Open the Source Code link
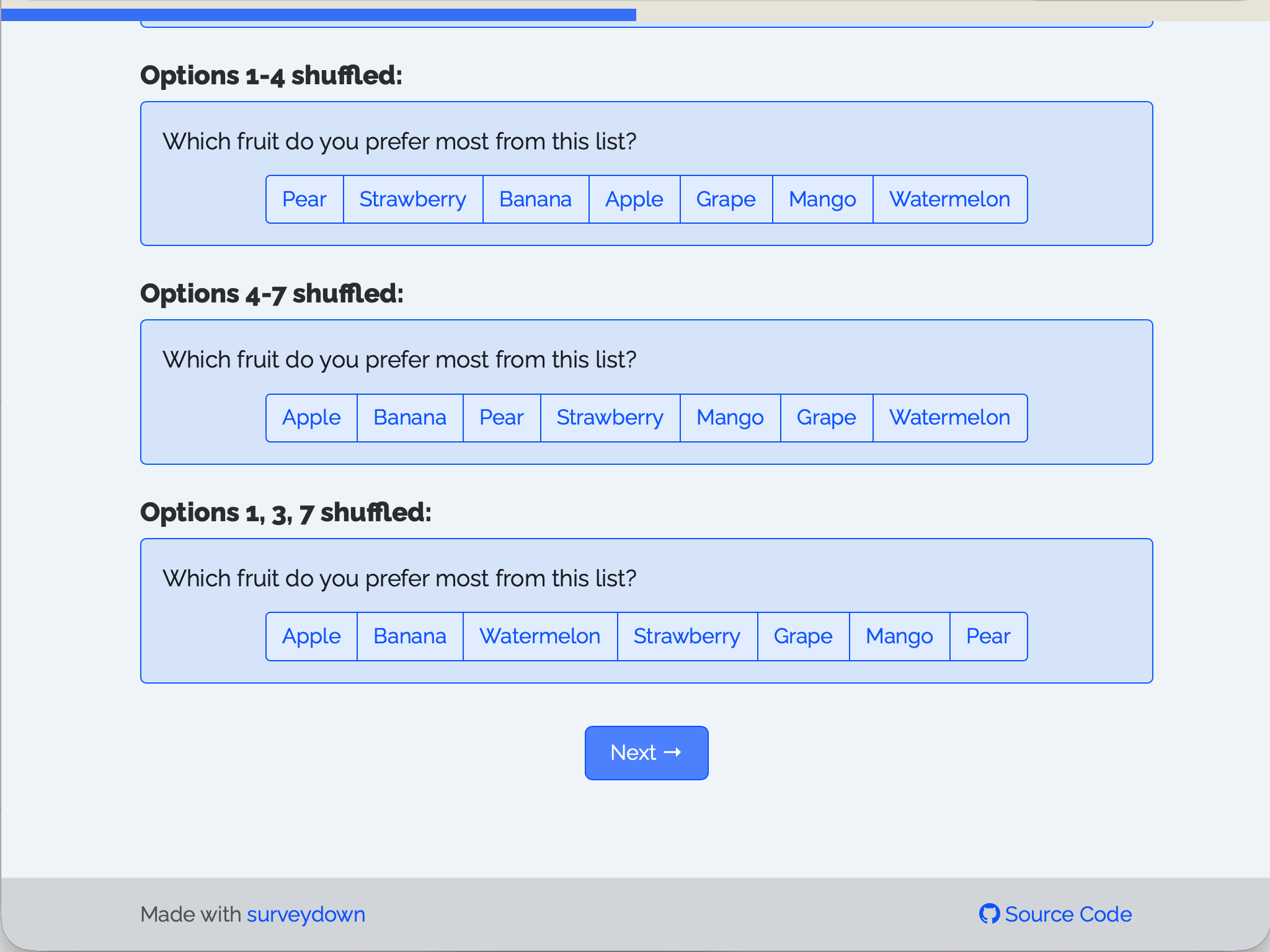 coord(1068,914)
